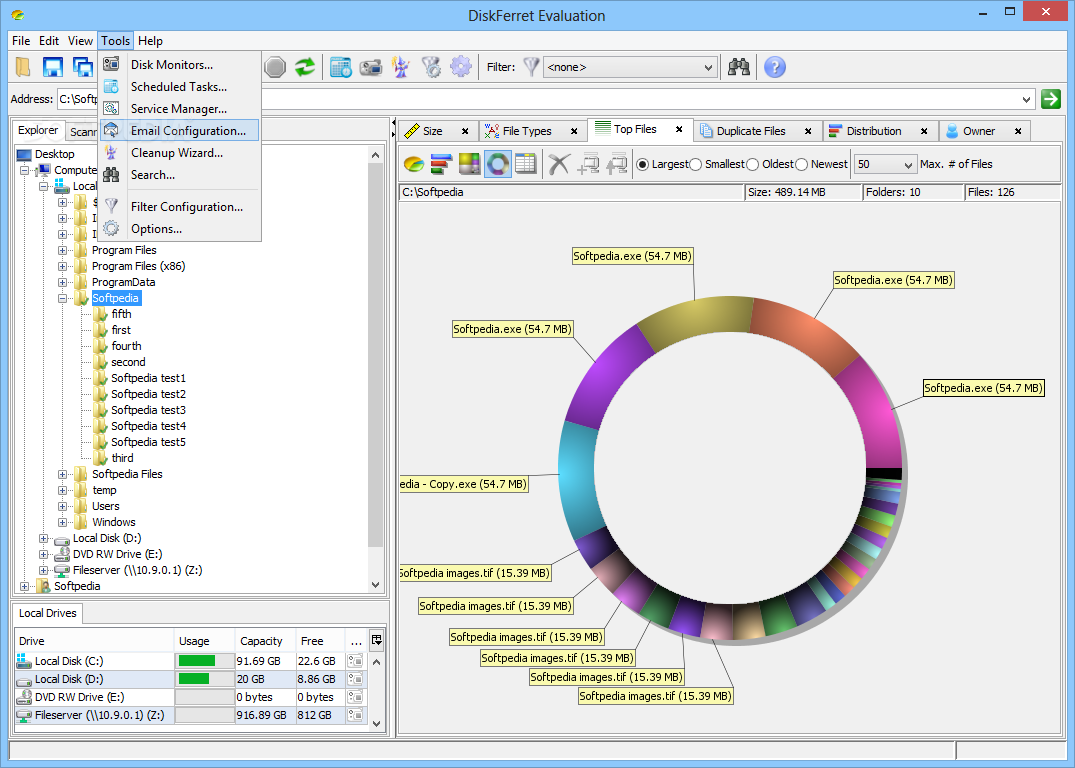Select the Oldest radio button
Viewport: 1075px width, 768px height.
point(753,165)
